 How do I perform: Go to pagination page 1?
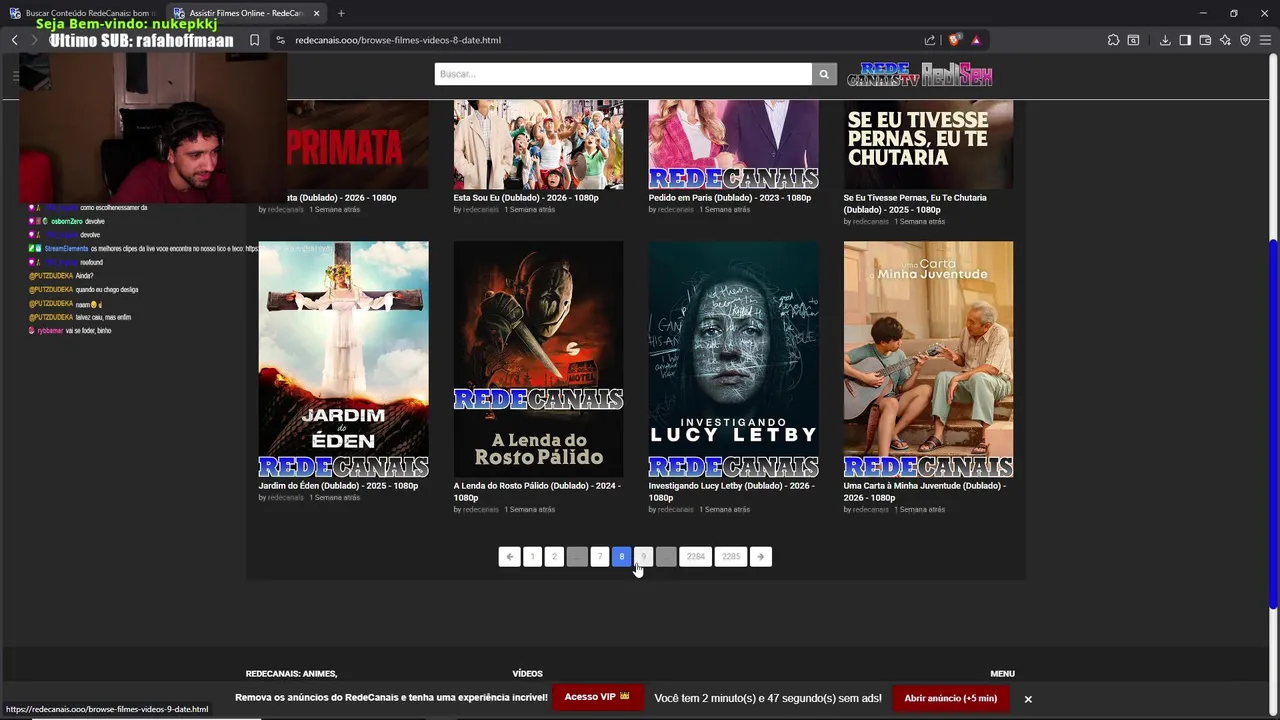point(532,557)
